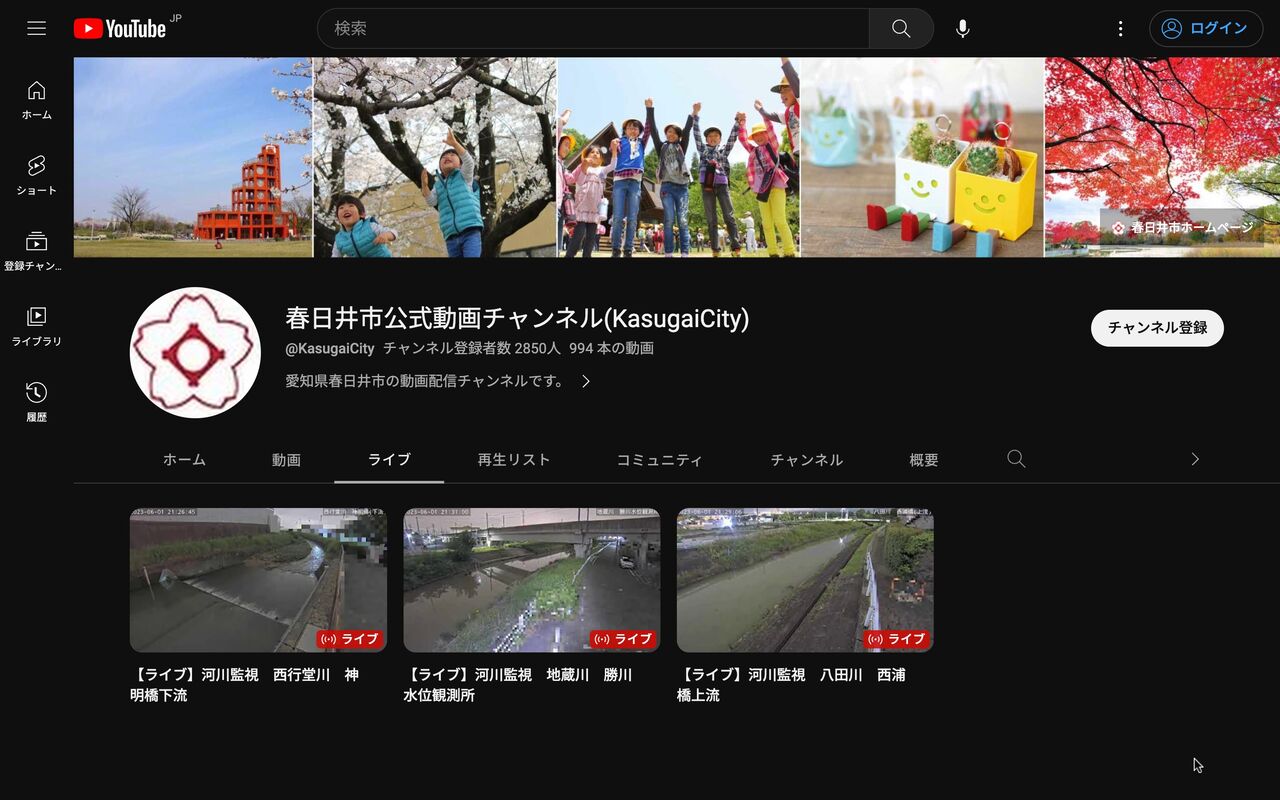1280x800 pixels.
Task: Open the コミュニティ tab
Action: pos(659,460)
